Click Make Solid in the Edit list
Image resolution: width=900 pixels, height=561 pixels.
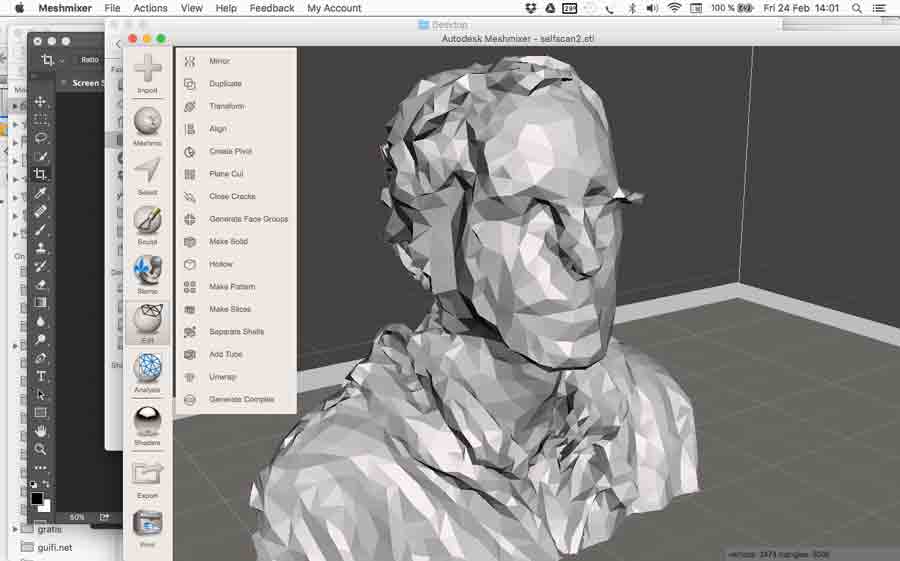tap(228, 242)
